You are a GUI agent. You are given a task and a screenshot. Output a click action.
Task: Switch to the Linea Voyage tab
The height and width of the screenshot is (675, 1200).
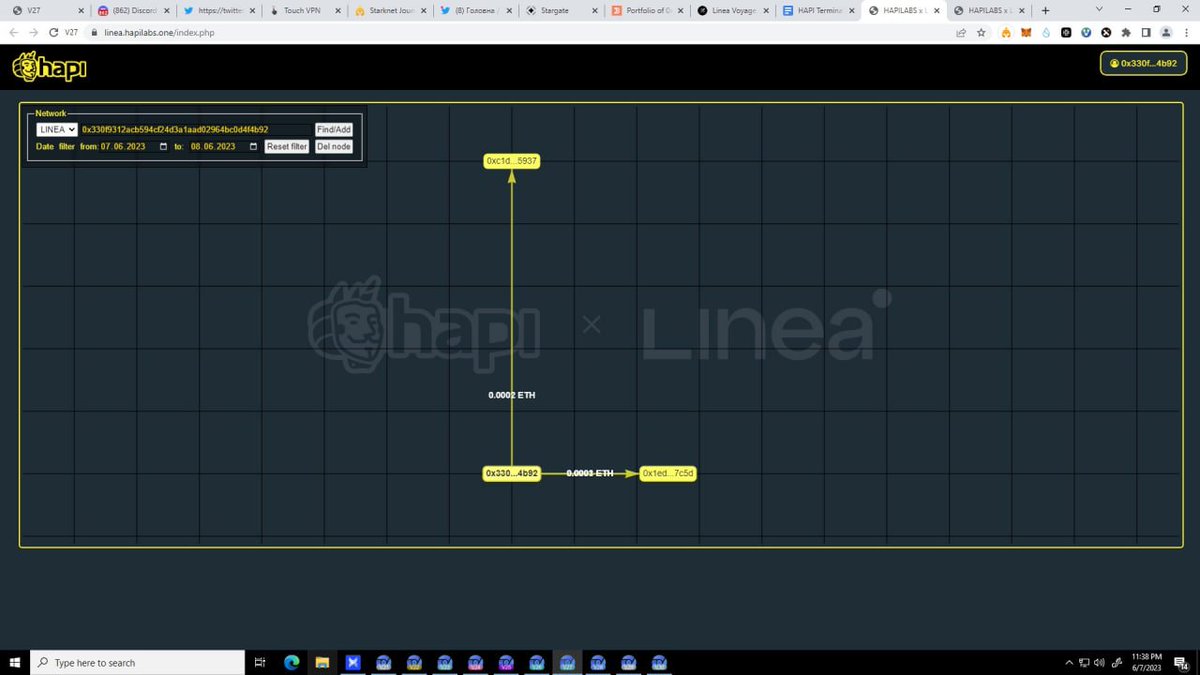pos(733,10)
